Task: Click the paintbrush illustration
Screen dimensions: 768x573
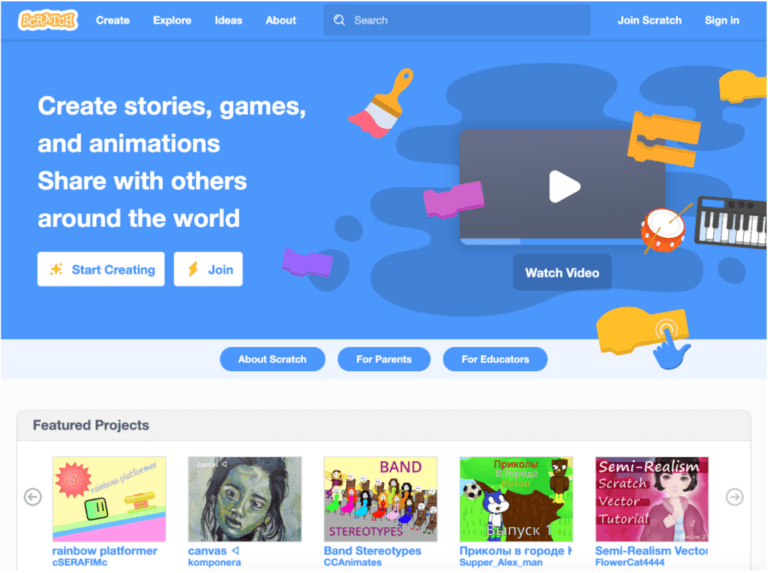Action: click(382, 103)
